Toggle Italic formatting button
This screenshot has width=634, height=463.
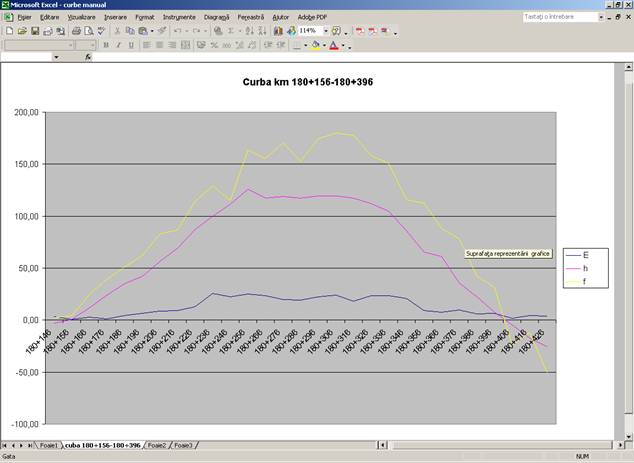pyautogui.click(x=119, y=45)
